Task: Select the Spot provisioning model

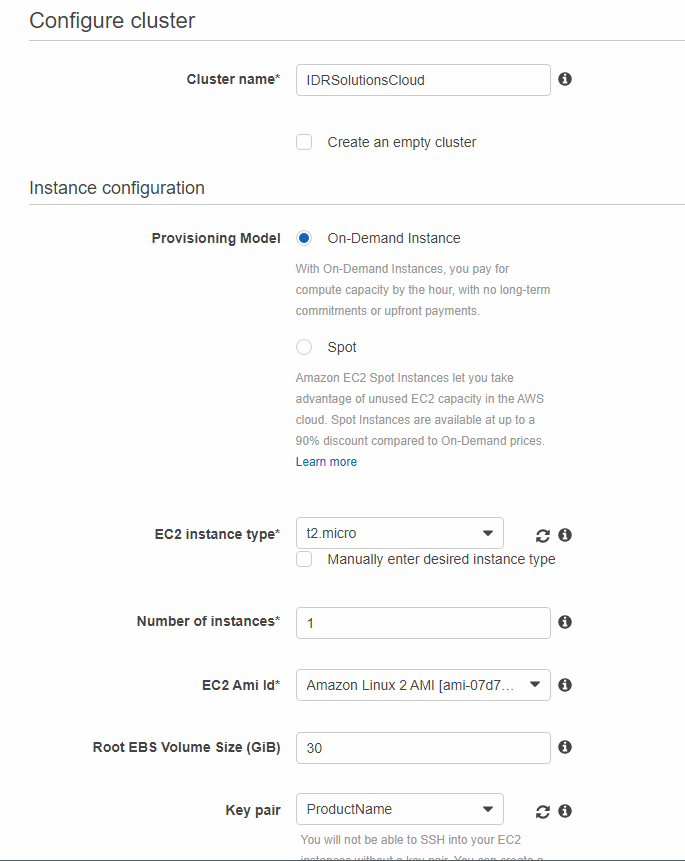Action: 304,347
